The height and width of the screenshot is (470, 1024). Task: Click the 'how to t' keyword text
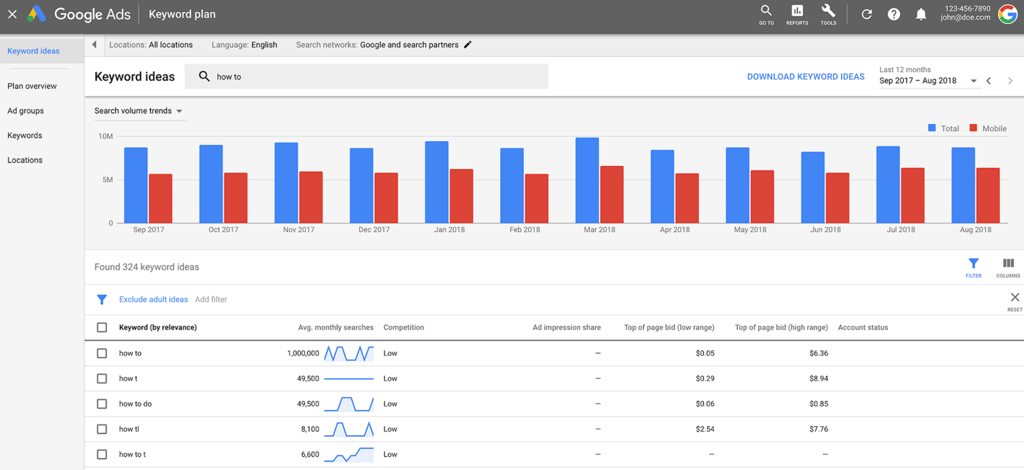(x=133, y=454)
